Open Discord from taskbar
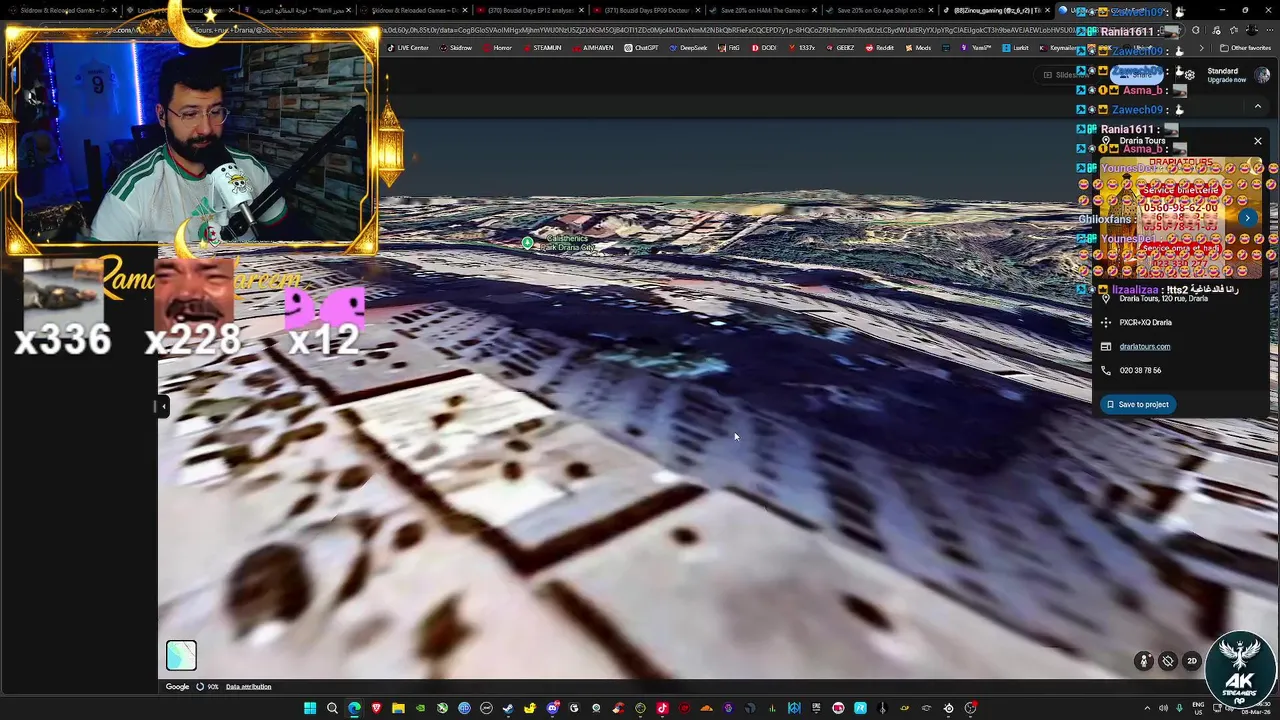 (x=552, y=708)
